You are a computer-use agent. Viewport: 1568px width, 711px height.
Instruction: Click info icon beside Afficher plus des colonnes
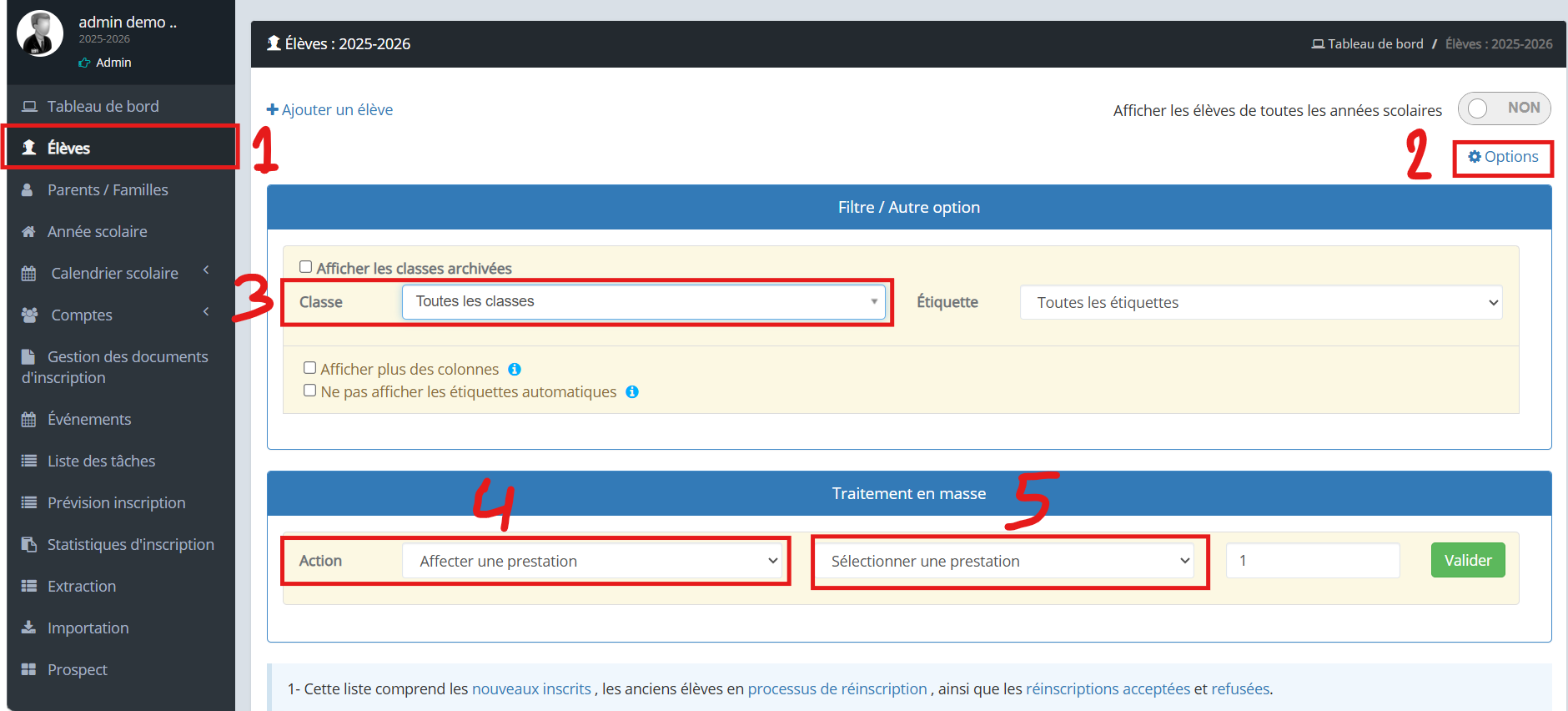pos(515,370)
